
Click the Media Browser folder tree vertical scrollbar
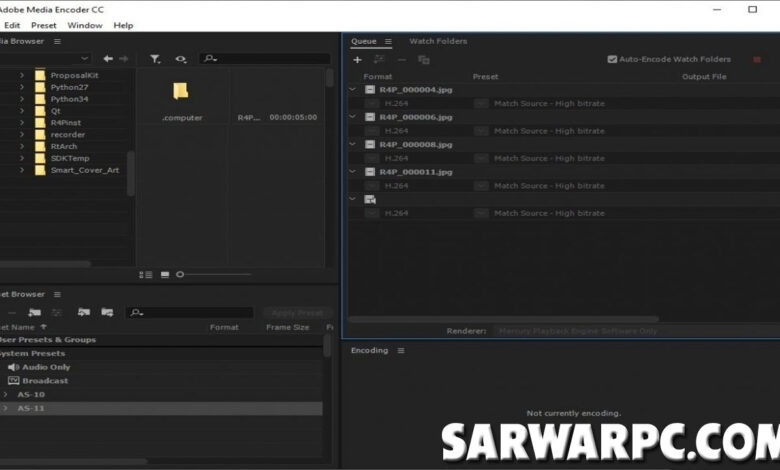click(130, 173)
